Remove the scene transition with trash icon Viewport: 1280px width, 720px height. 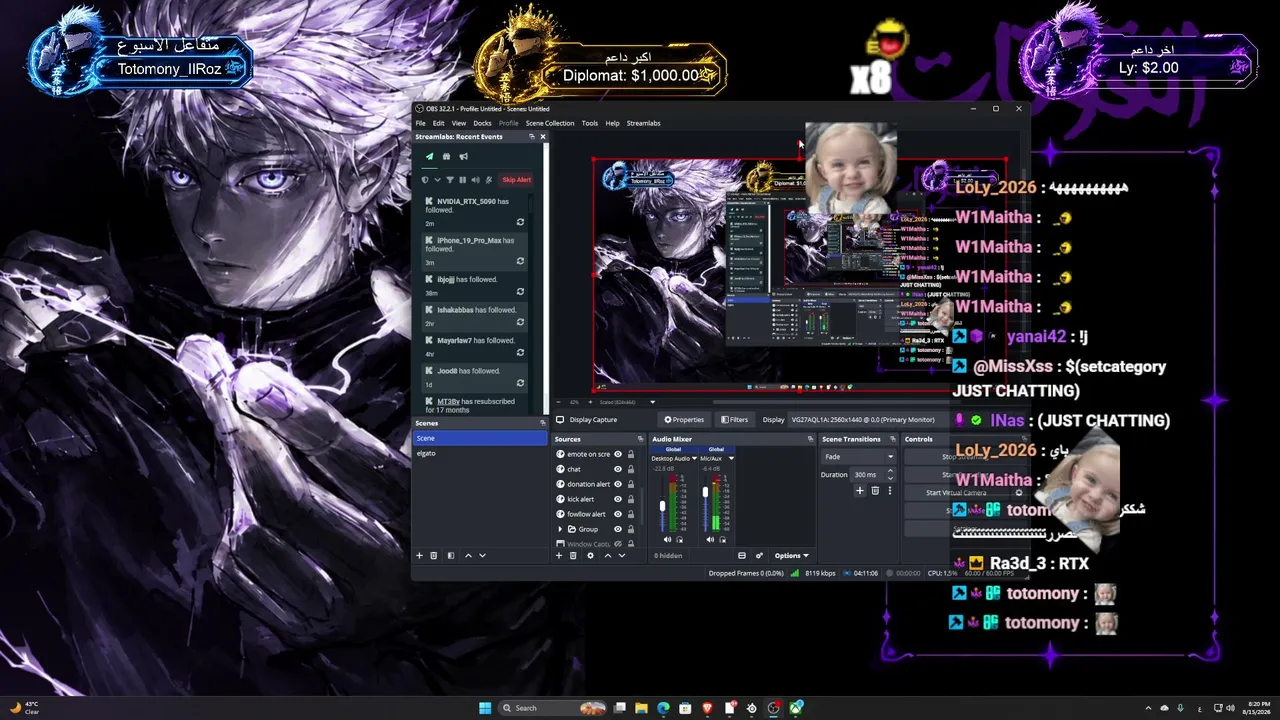[875, 490]
